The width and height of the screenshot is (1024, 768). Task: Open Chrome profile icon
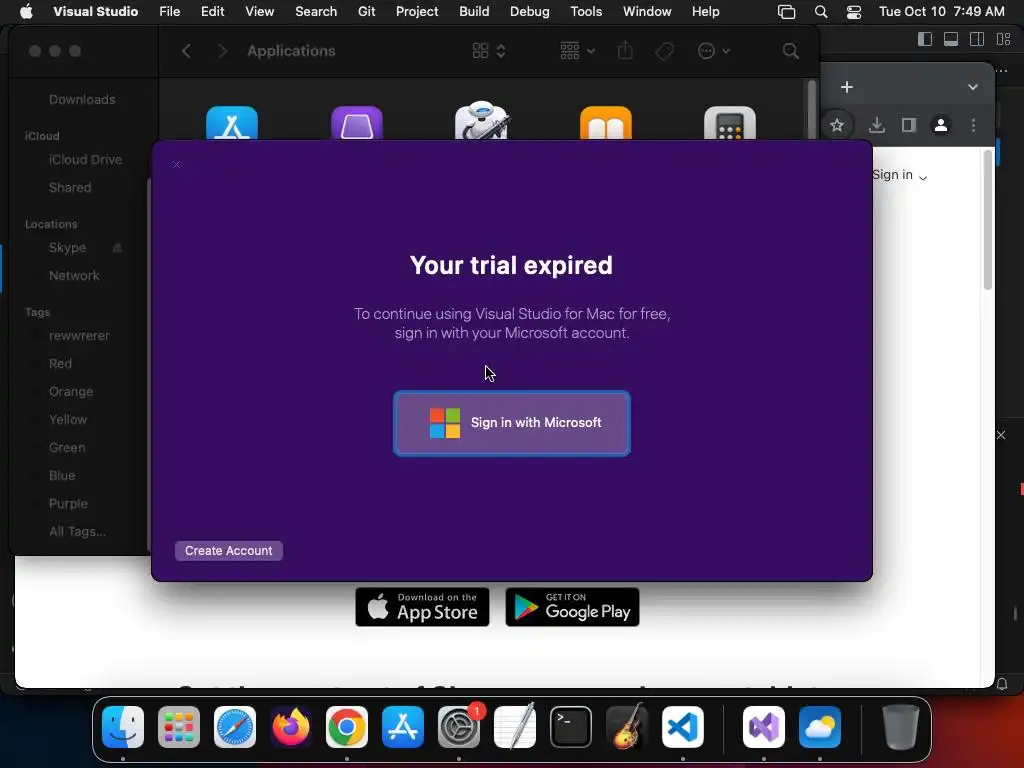click(940, 125)
